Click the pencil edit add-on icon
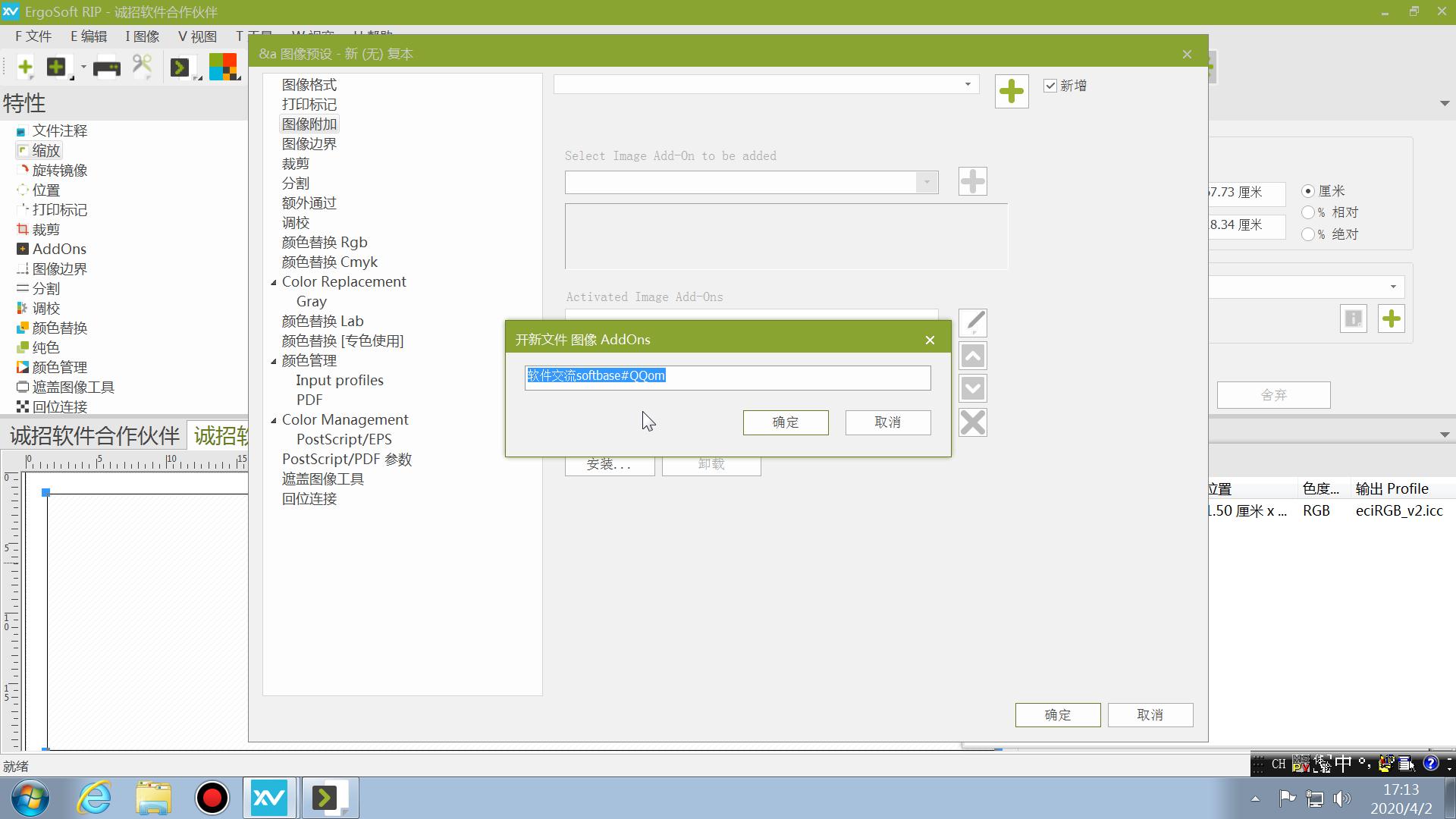 click(972, 323)
